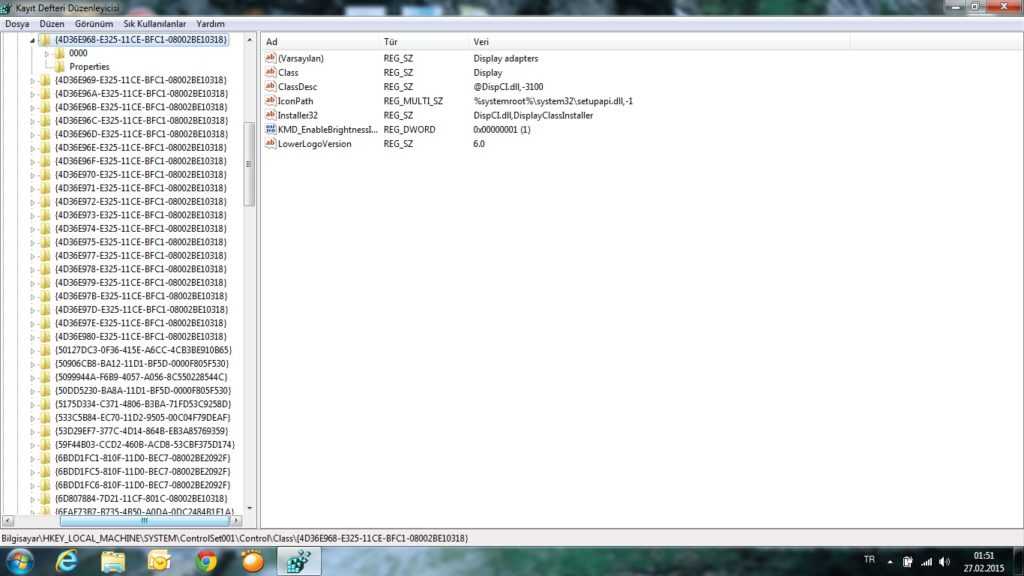Screen dimensions: 1024x576
Task: Click the tree pane horizontal scrollbar thumb
Action: click(x=143, y=520)
